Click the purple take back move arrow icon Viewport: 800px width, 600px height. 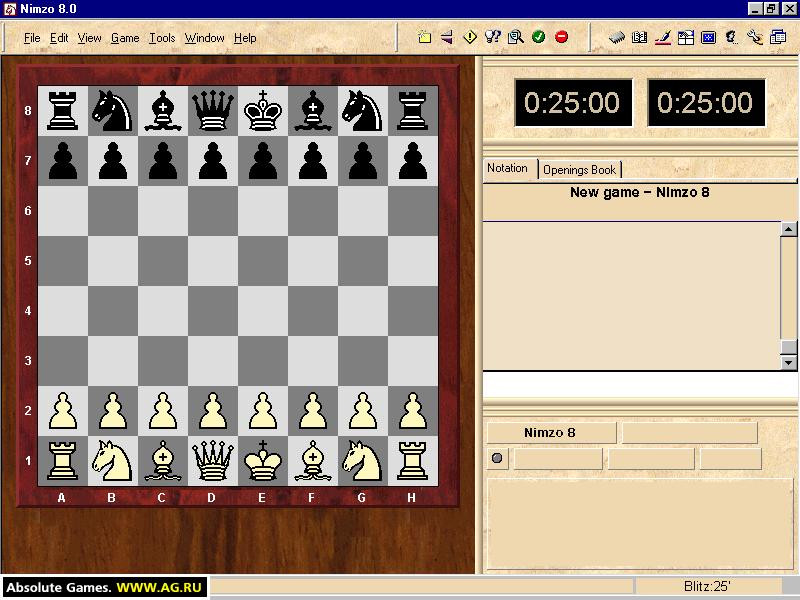[x=447, y=37]
